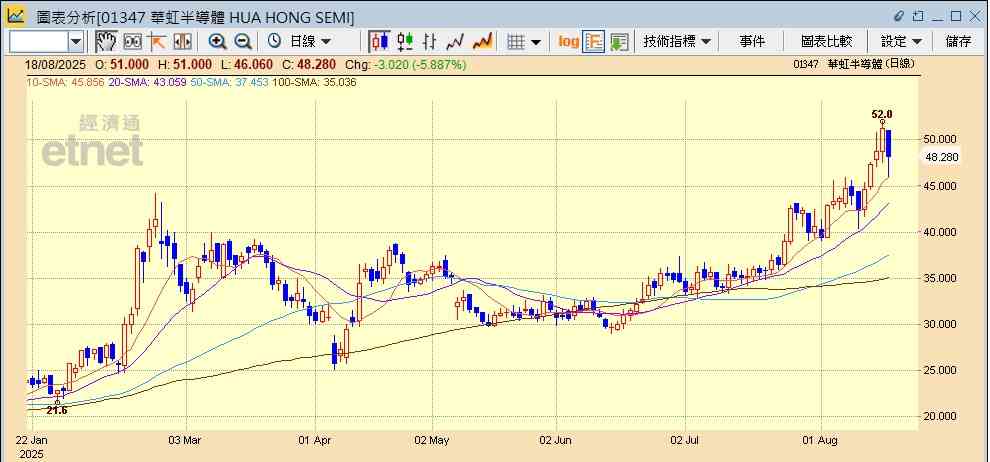Click the 事件 events button

point(752,42)
